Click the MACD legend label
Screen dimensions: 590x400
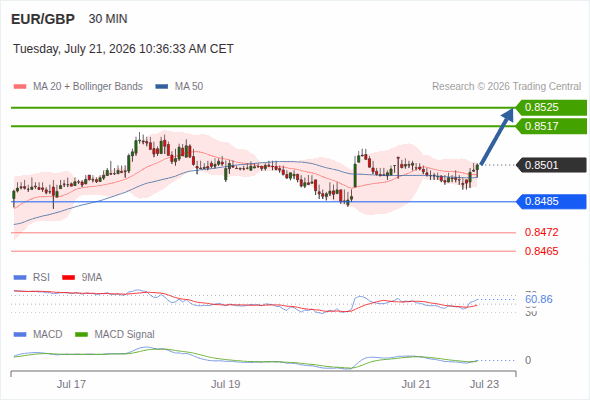[47, 335]
